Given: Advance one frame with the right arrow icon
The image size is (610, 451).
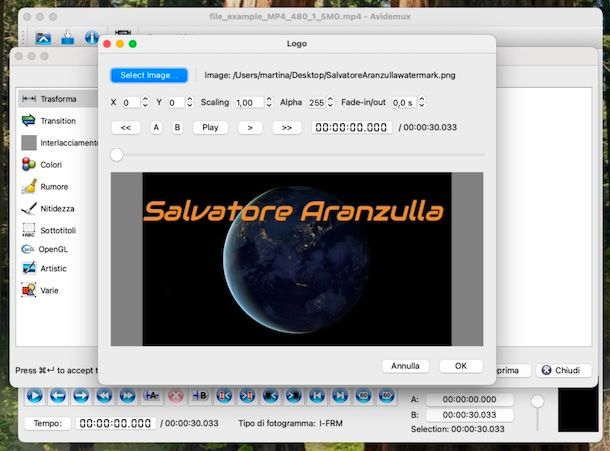Looking at the screenshot, I should click(81, 396).
